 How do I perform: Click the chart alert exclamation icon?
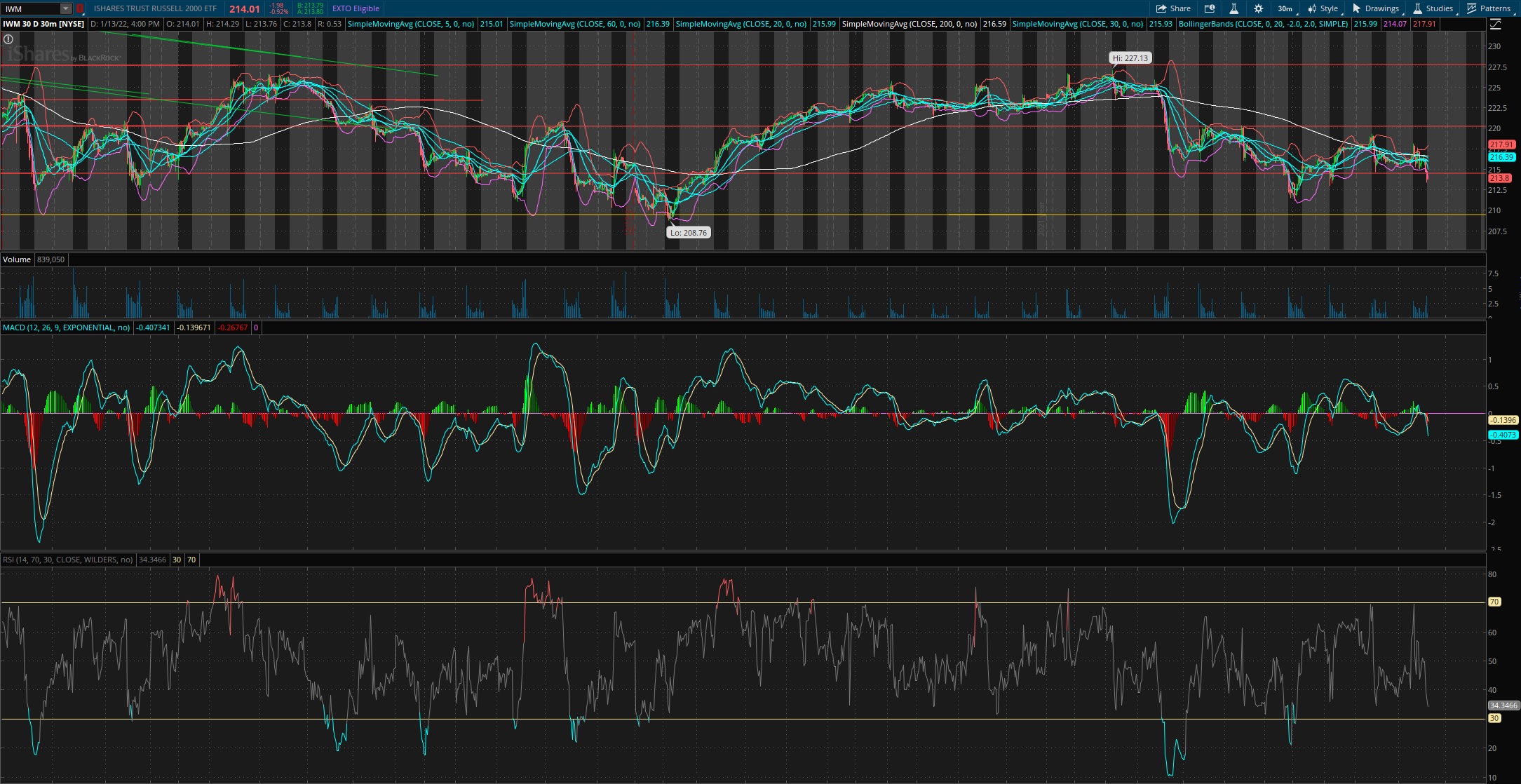[x=8, y=39]
